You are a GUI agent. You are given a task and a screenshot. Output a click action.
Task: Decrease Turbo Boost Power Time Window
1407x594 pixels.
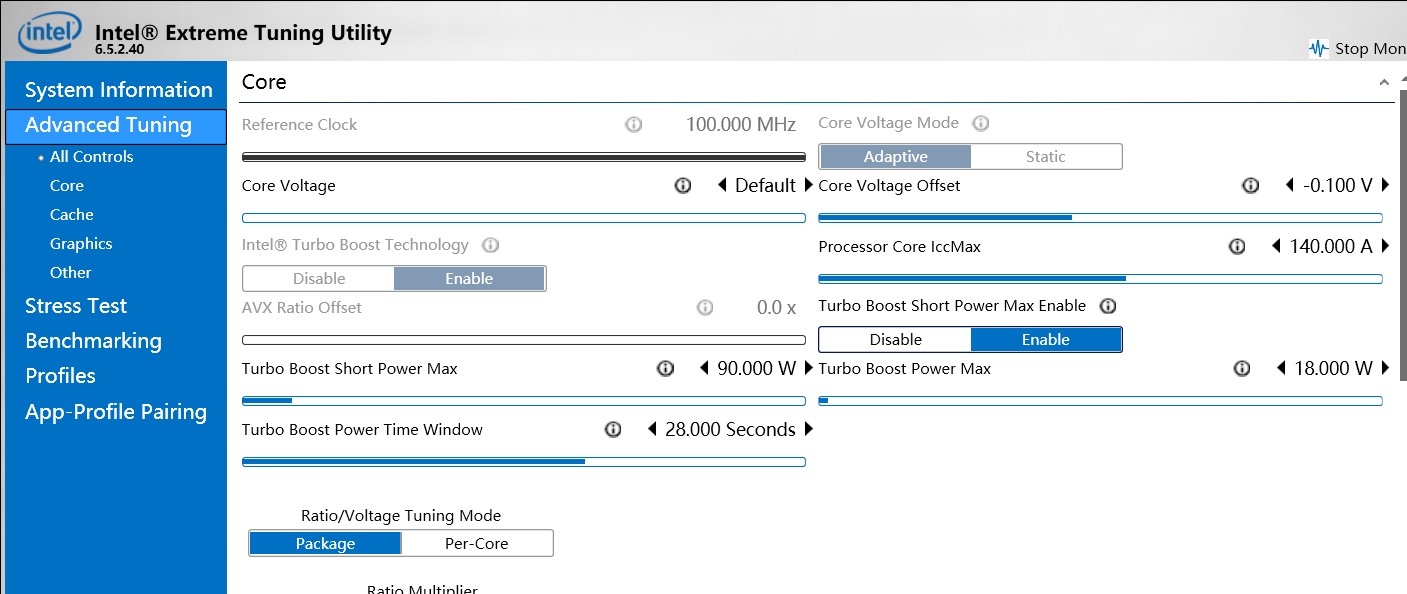pyautogui.click(x=652, y=430)
